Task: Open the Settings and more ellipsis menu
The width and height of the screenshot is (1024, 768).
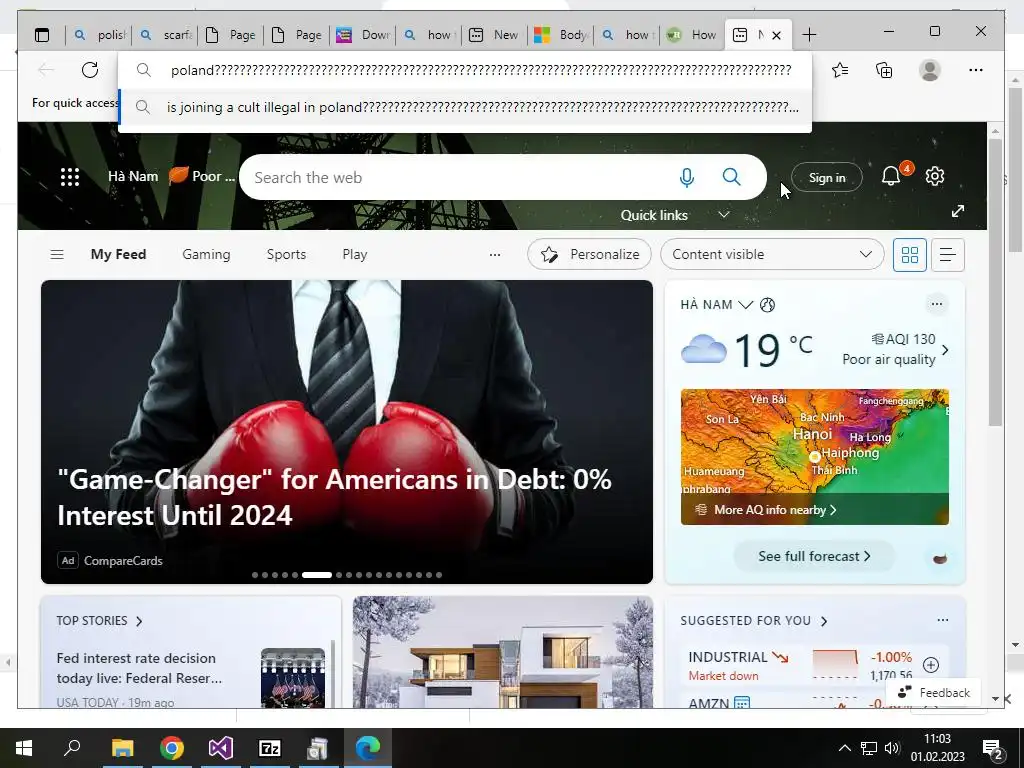Action: click(x=976, y=70)
